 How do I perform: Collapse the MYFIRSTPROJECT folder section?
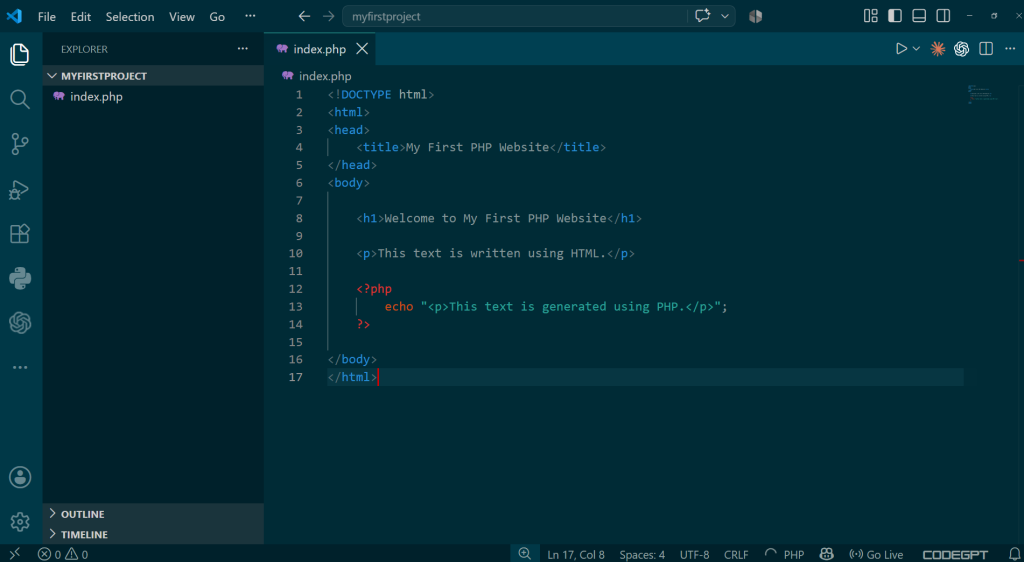tap(153, 76)
